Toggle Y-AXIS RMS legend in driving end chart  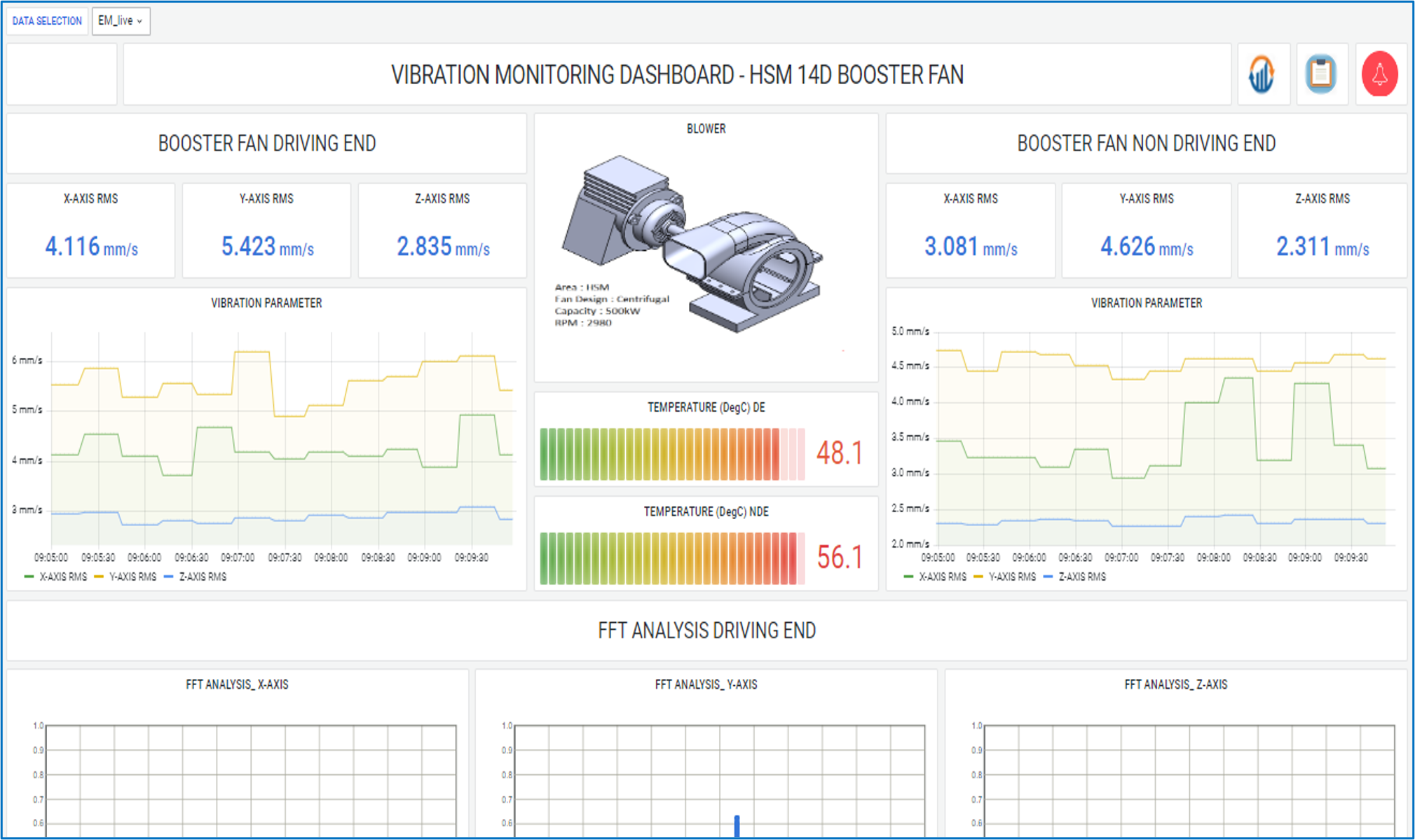[132, 577]
